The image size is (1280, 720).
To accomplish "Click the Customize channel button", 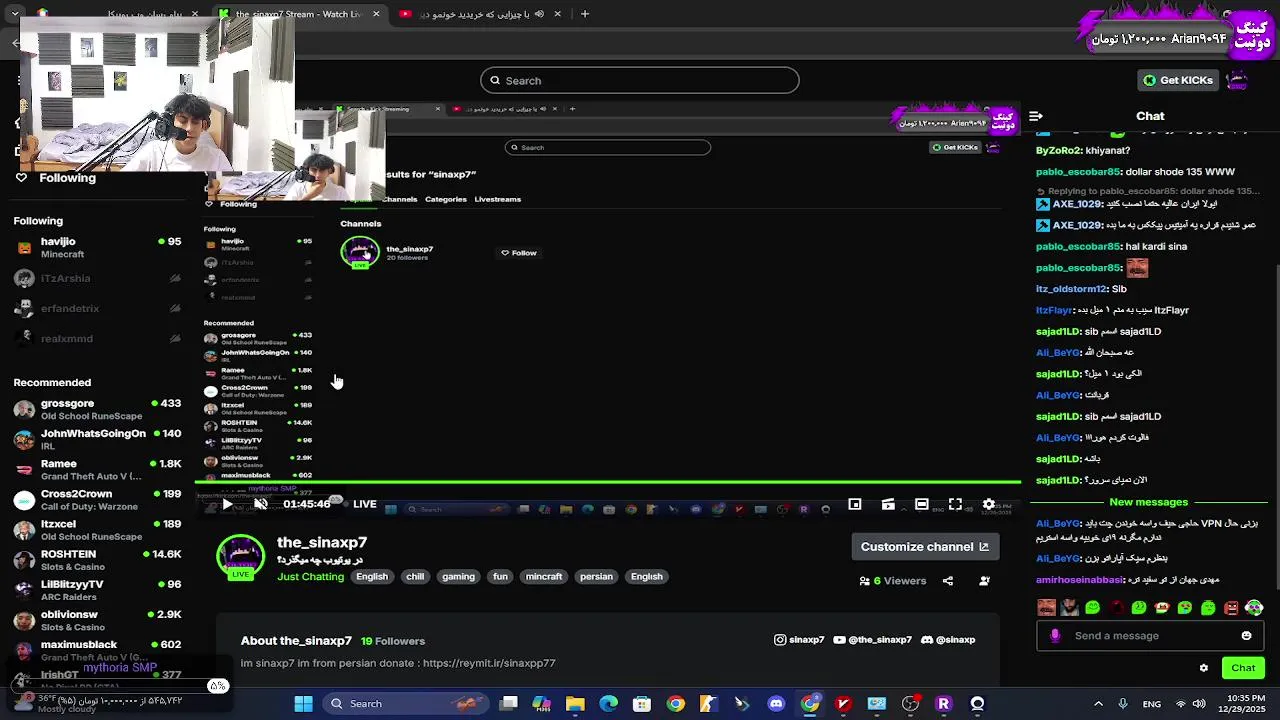I will pos(925,547).
